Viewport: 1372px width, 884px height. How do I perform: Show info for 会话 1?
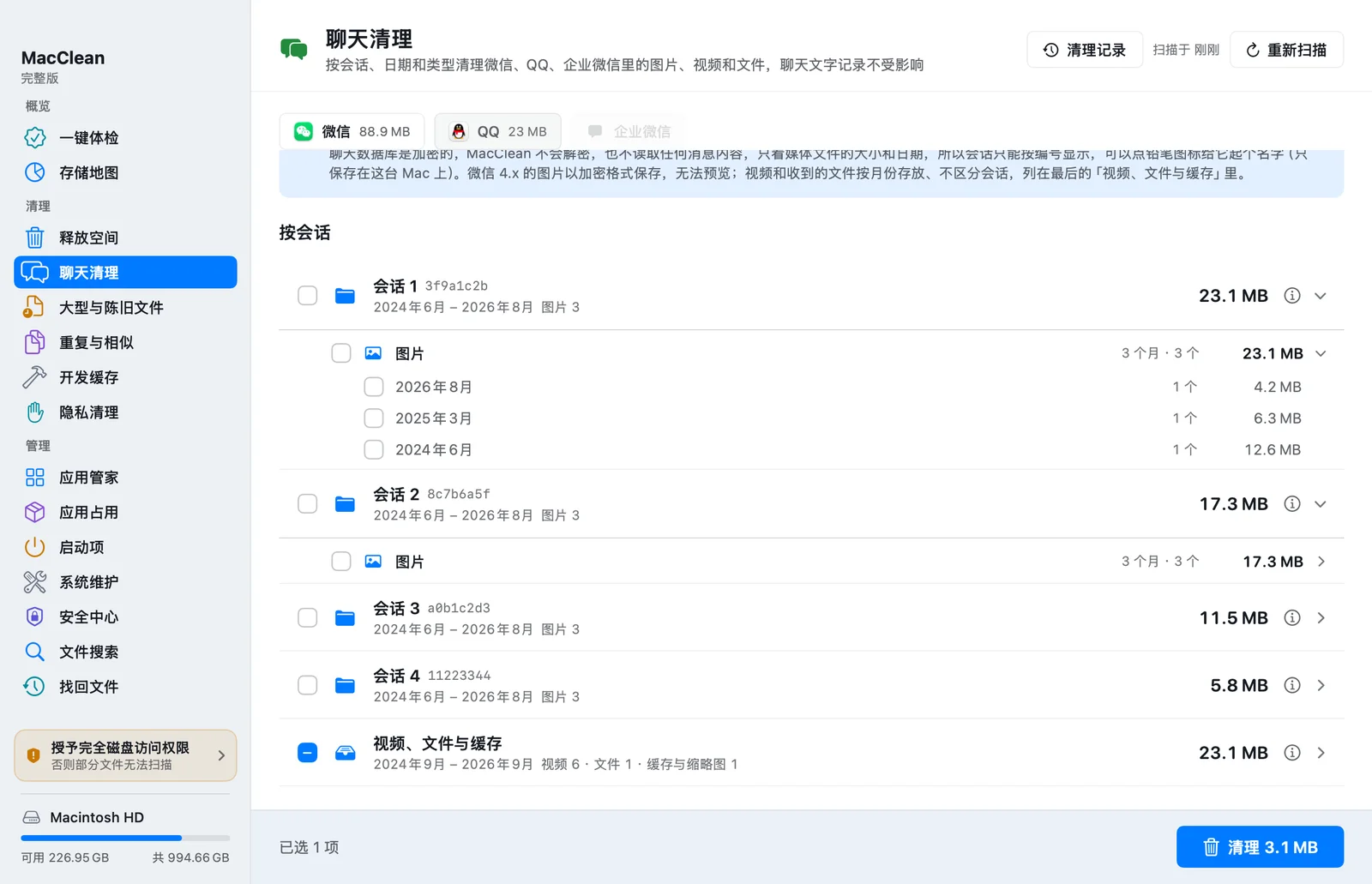pos(1292,296)
